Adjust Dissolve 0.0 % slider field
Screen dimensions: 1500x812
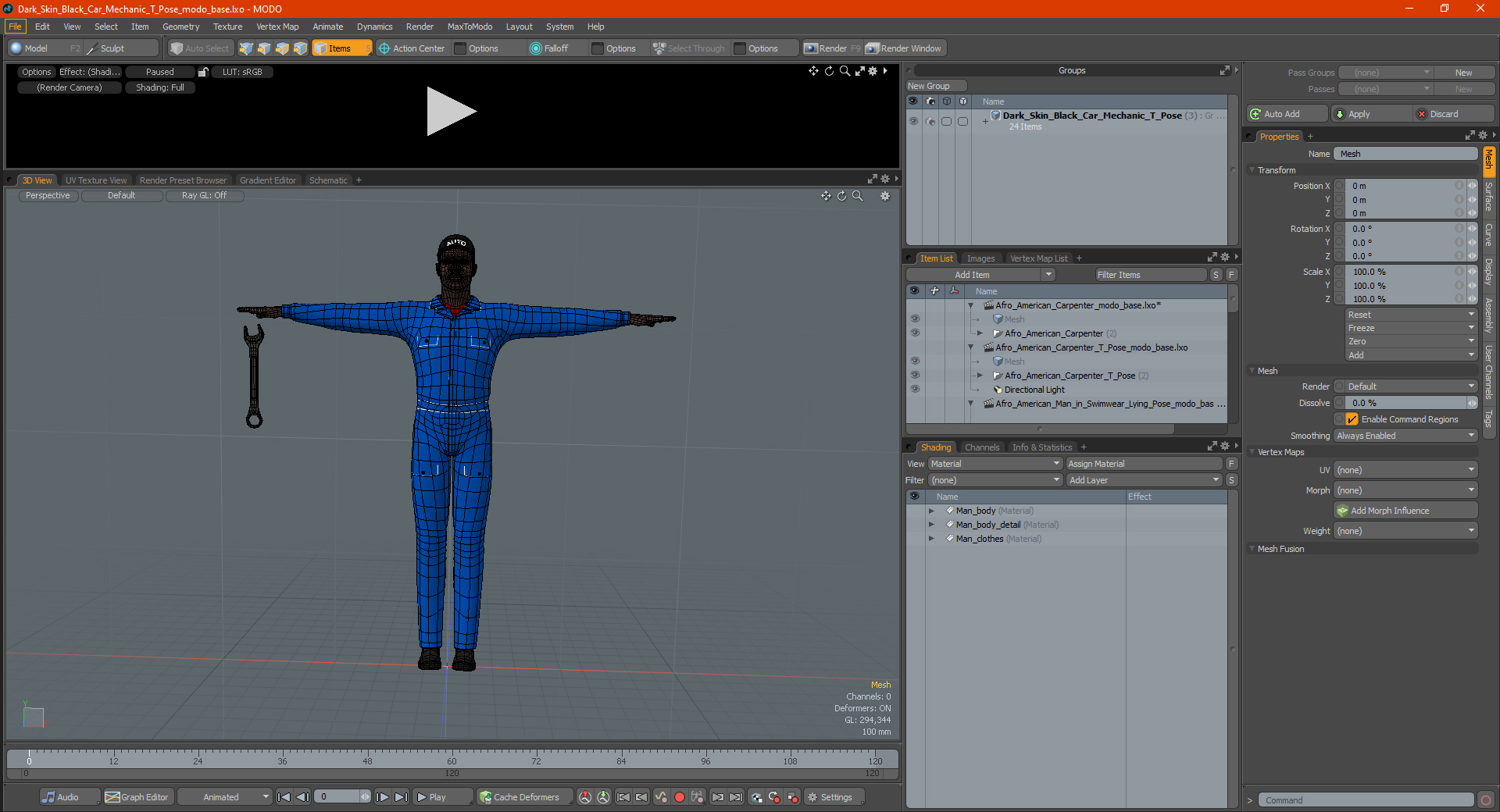click(1406, 403)
